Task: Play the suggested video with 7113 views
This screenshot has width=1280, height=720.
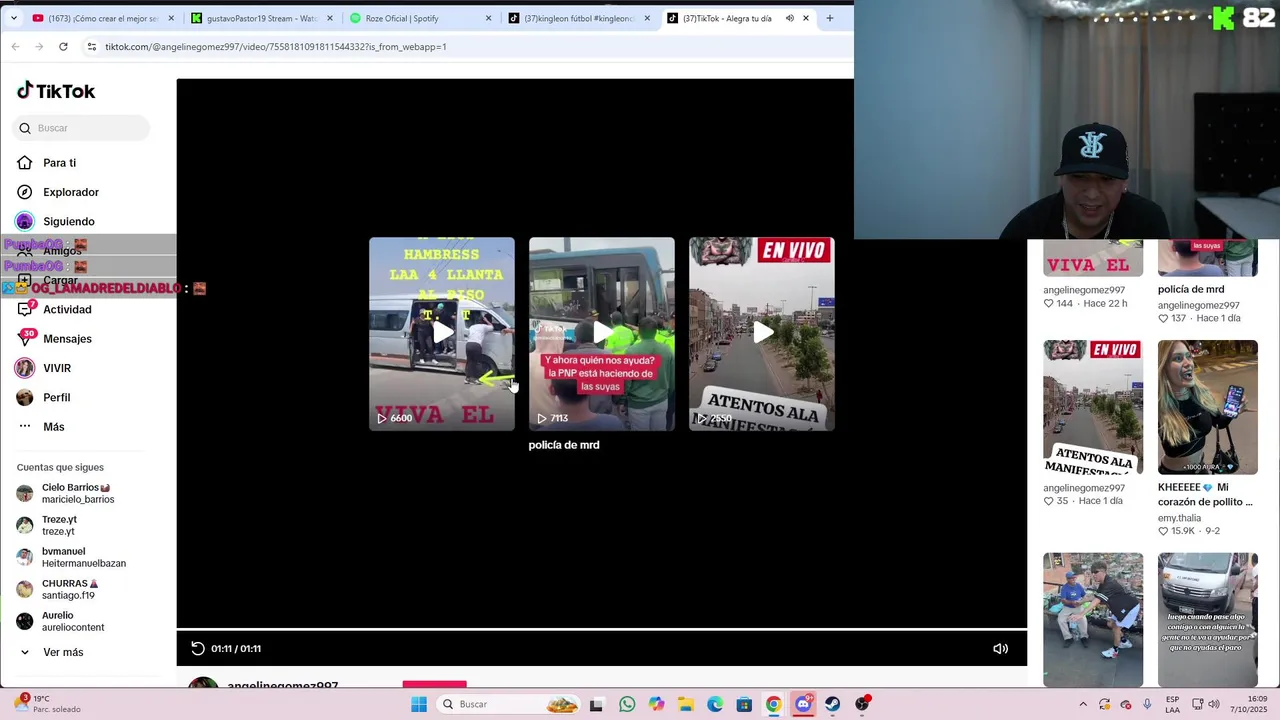Action: coord(602,334)
